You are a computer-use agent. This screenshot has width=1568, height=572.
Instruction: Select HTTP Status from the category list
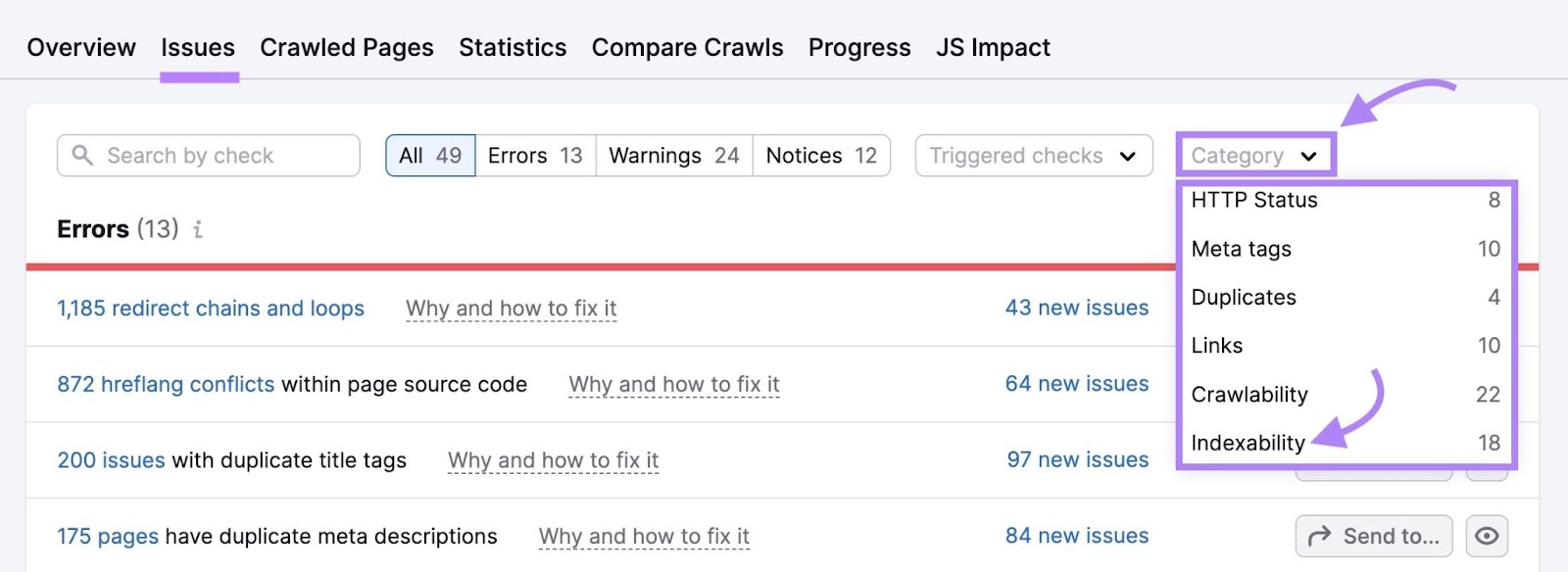point(1253,200)
